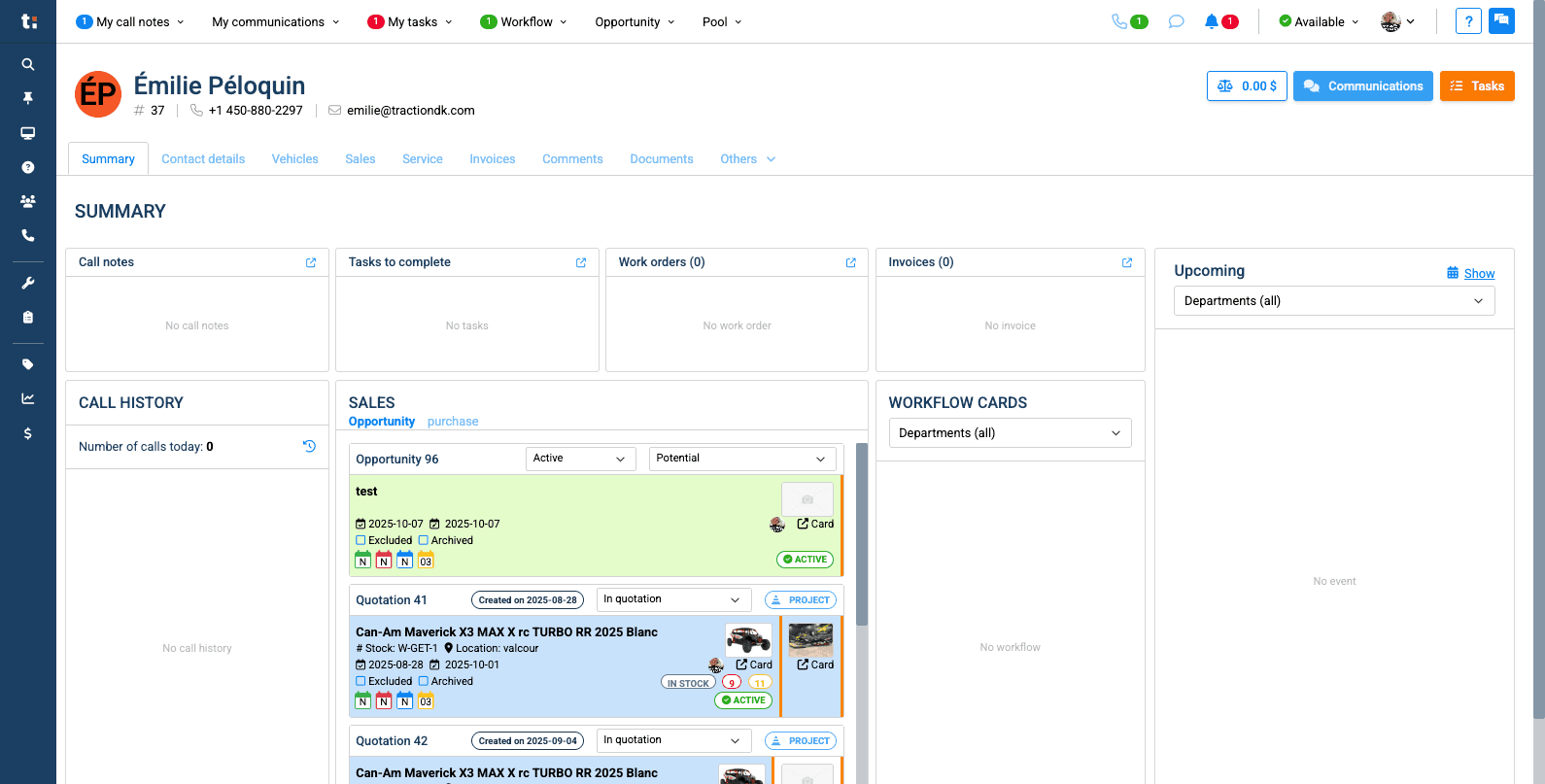Click the 0.00 $ balance button
The height and width of the screenshot is (784, 1545).
[x=1247, y=85]
